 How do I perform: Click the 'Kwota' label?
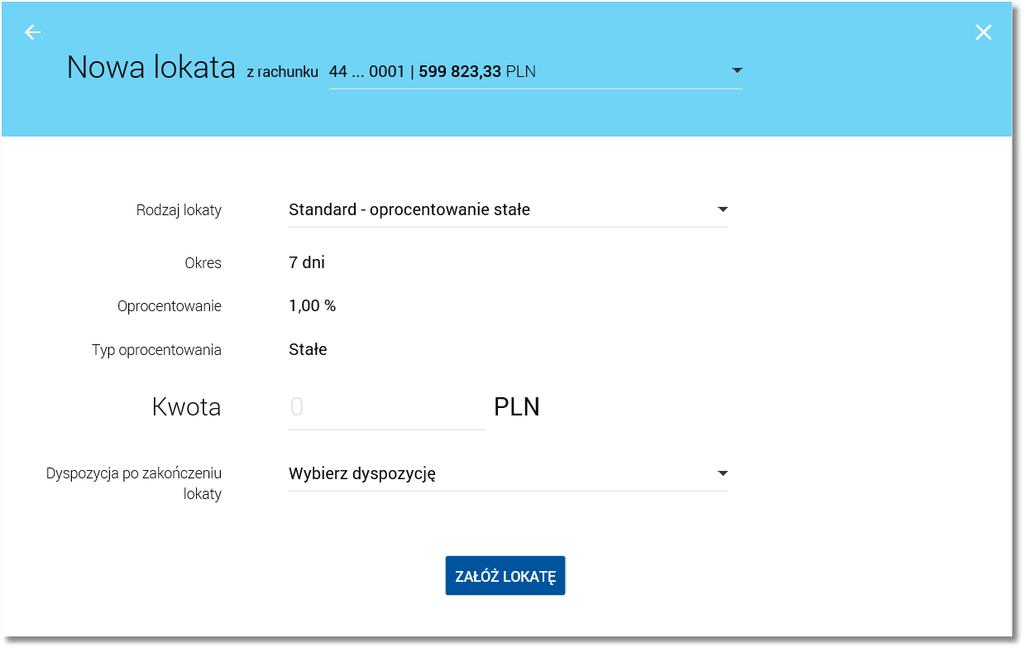186,407
